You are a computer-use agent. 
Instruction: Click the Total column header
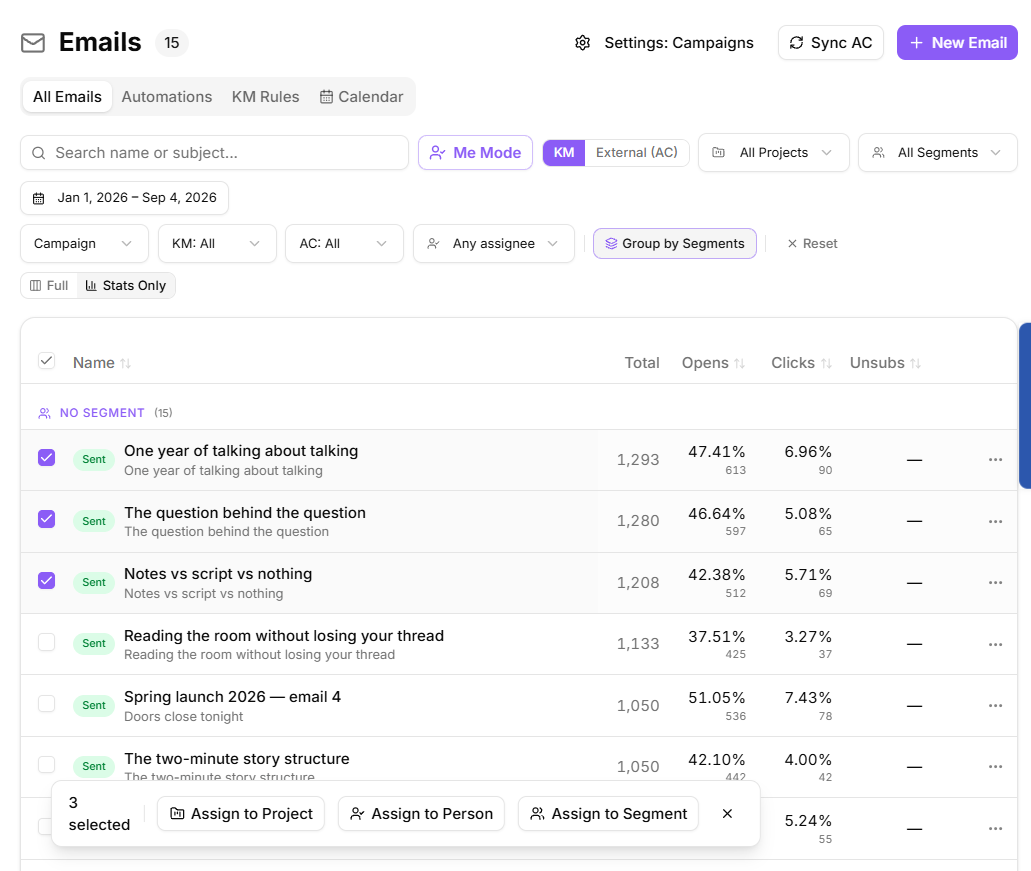[642, 363]
